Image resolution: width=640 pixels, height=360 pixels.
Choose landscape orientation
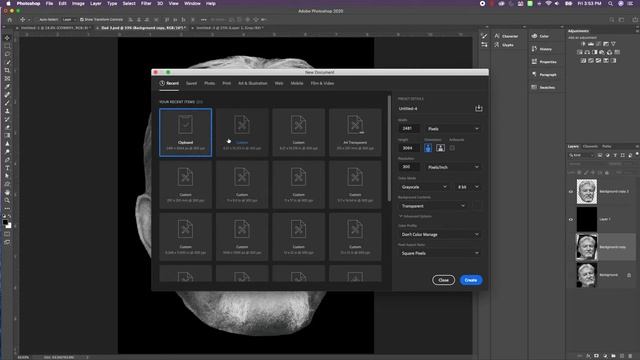[440, 148]
